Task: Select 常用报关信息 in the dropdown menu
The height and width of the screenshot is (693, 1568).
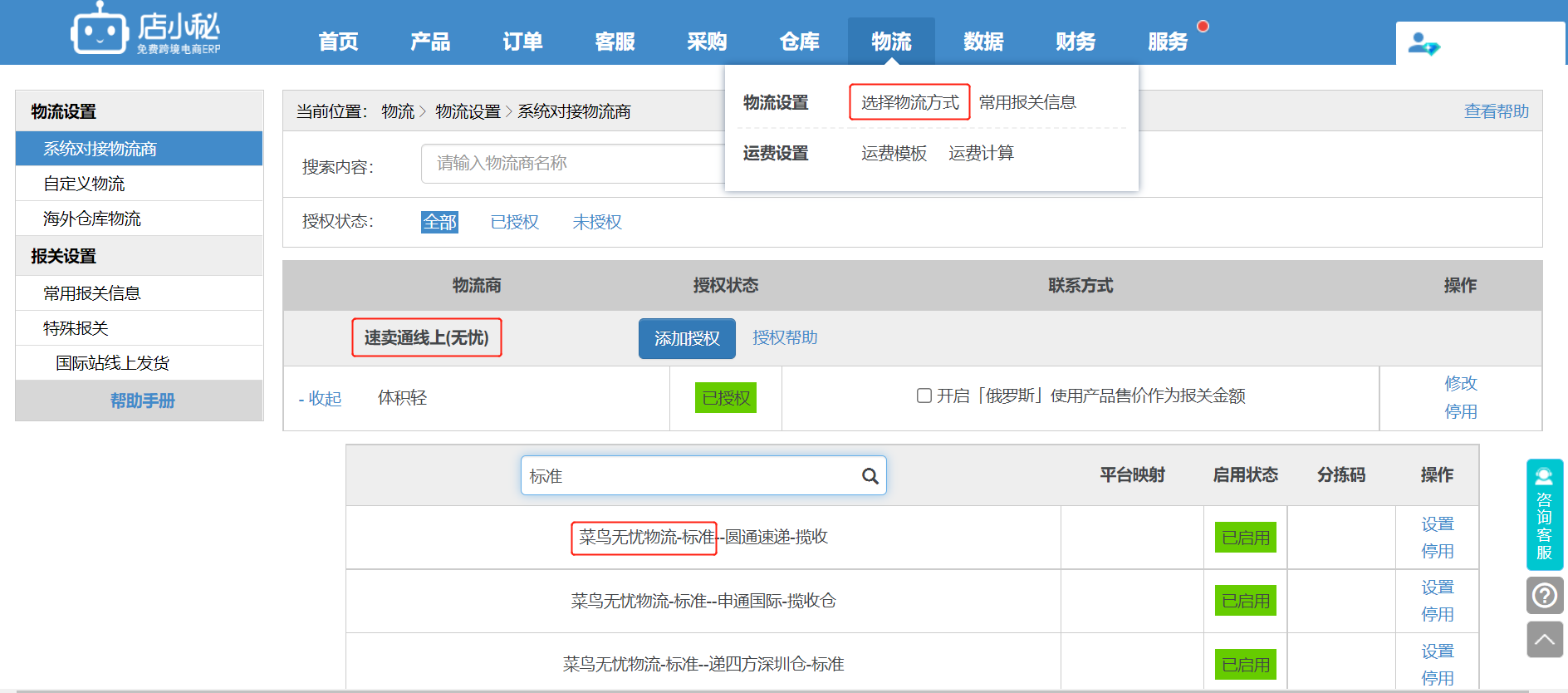Action: tap(1027, 102)
